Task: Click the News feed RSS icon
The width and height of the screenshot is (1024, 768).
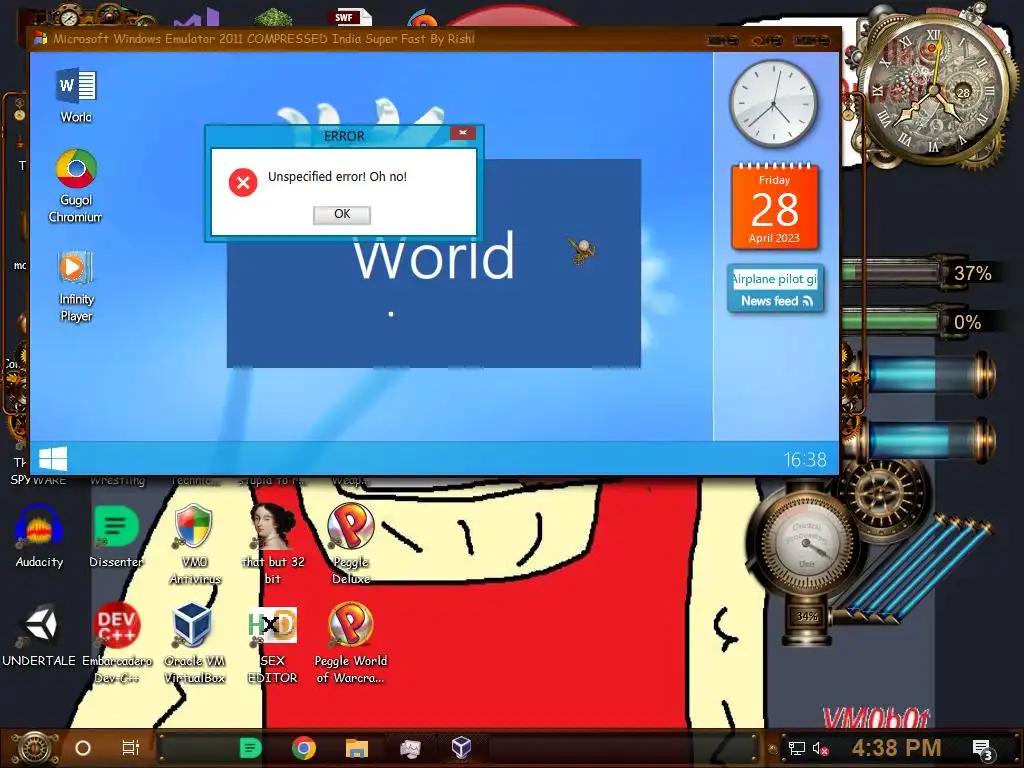Action: click(x=808, y=301)
